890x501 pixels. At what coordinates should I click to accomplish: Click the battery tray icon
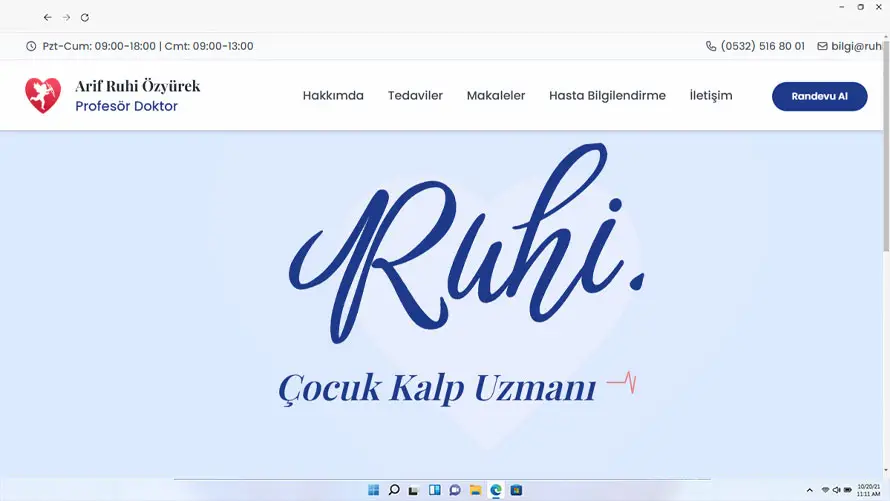tap(847, 490)
